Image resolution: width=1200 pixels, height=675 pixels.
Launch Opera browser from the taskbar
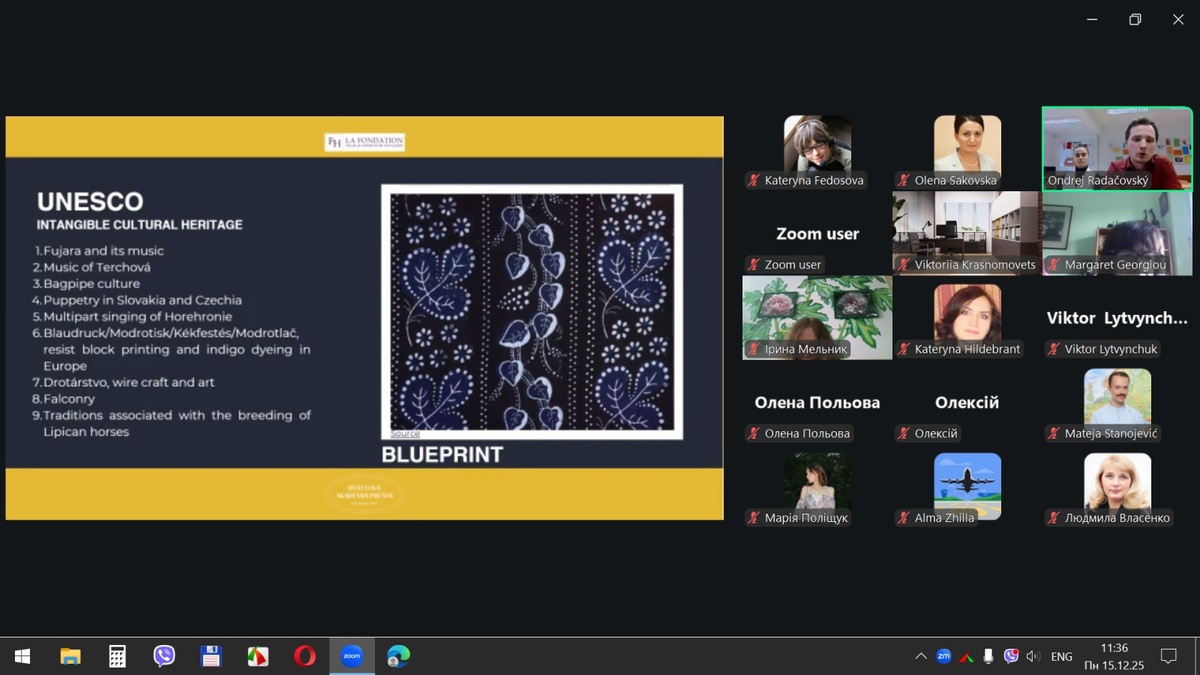(x=305, y=656)
